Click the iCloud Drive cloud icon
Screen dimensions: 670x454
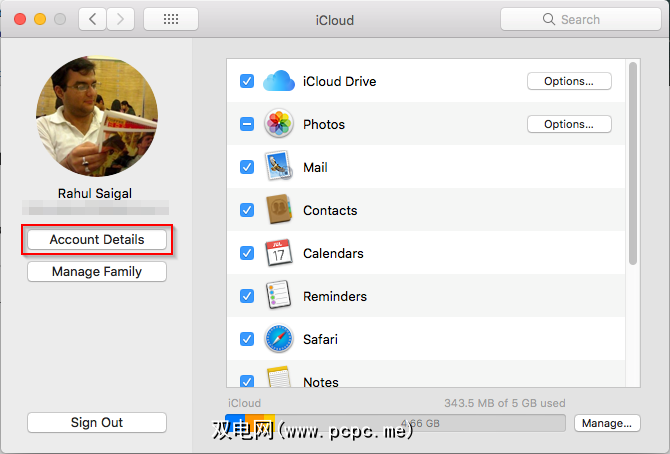(279, 81)
